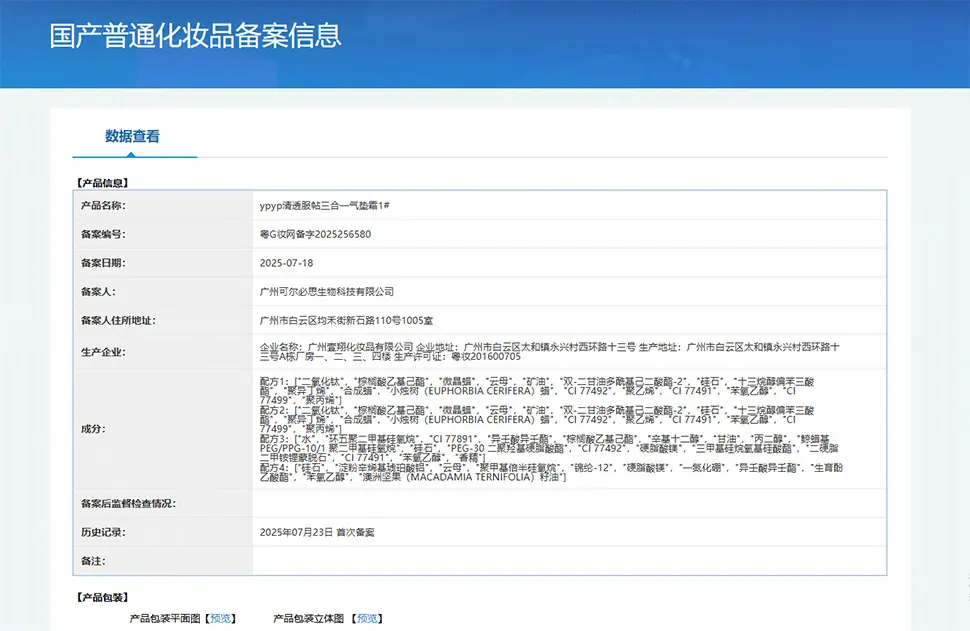Click the 备案后监督检查情况 row label
Viewport: 970px width, 631px height.
(x=128, y=503)
